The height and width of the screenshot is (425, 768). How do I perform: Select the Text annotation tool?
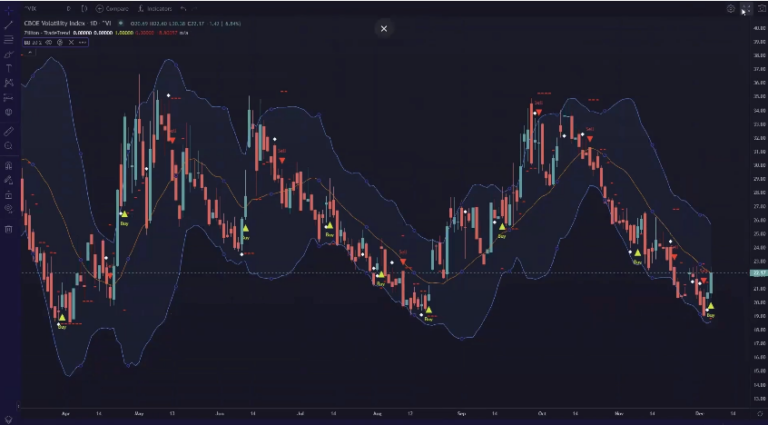coord(8,68)
